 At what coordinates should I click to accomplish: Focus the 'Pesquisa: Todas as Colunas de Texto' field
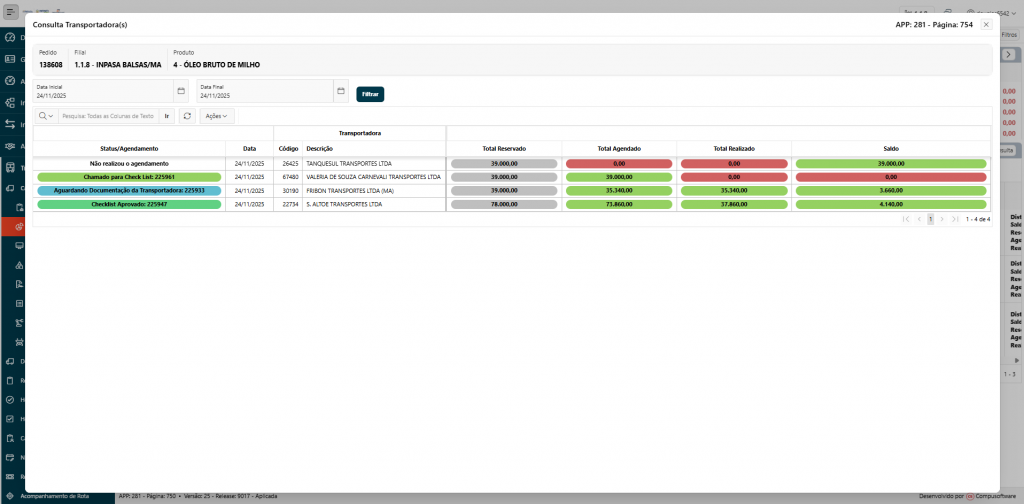tap(108, 116)
